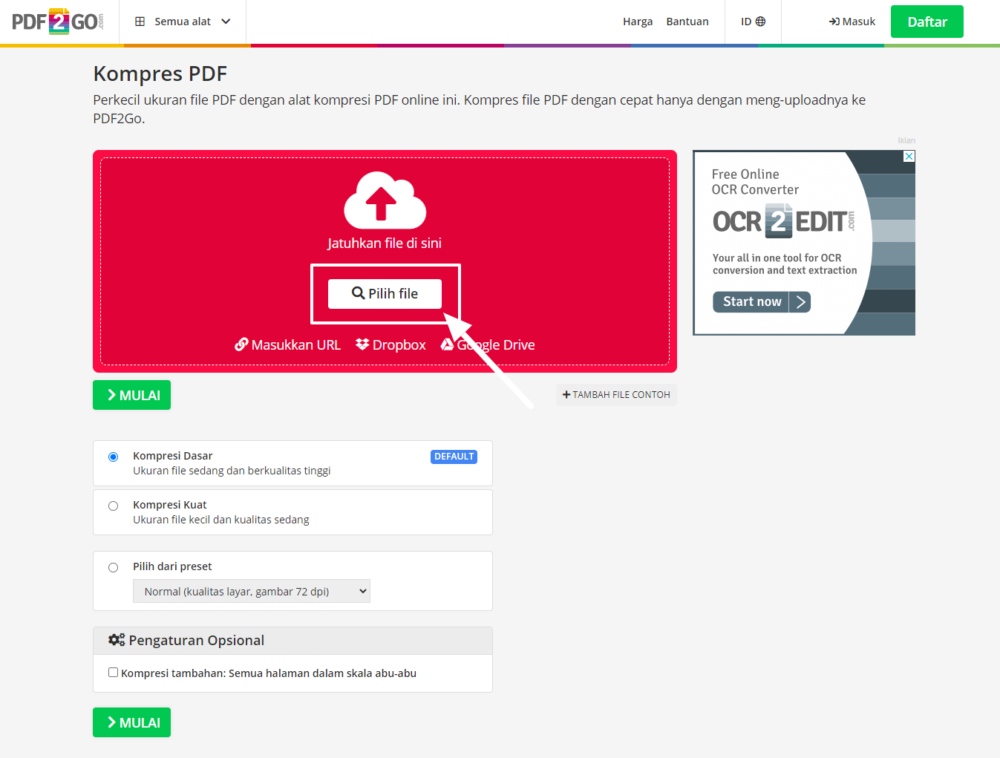Click Tambah File Contoh button
This screenshot has height=758, width=1000.
click(x=616, y=395)
